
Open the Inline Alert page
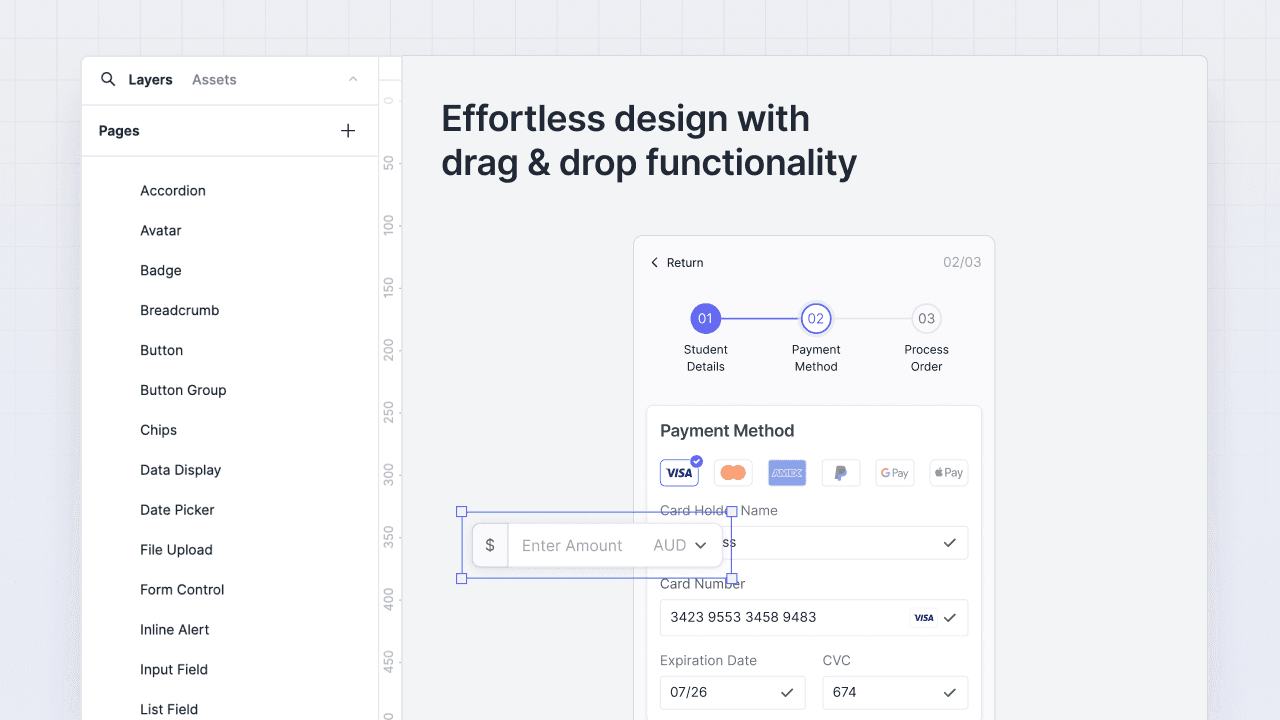point(175,630)
